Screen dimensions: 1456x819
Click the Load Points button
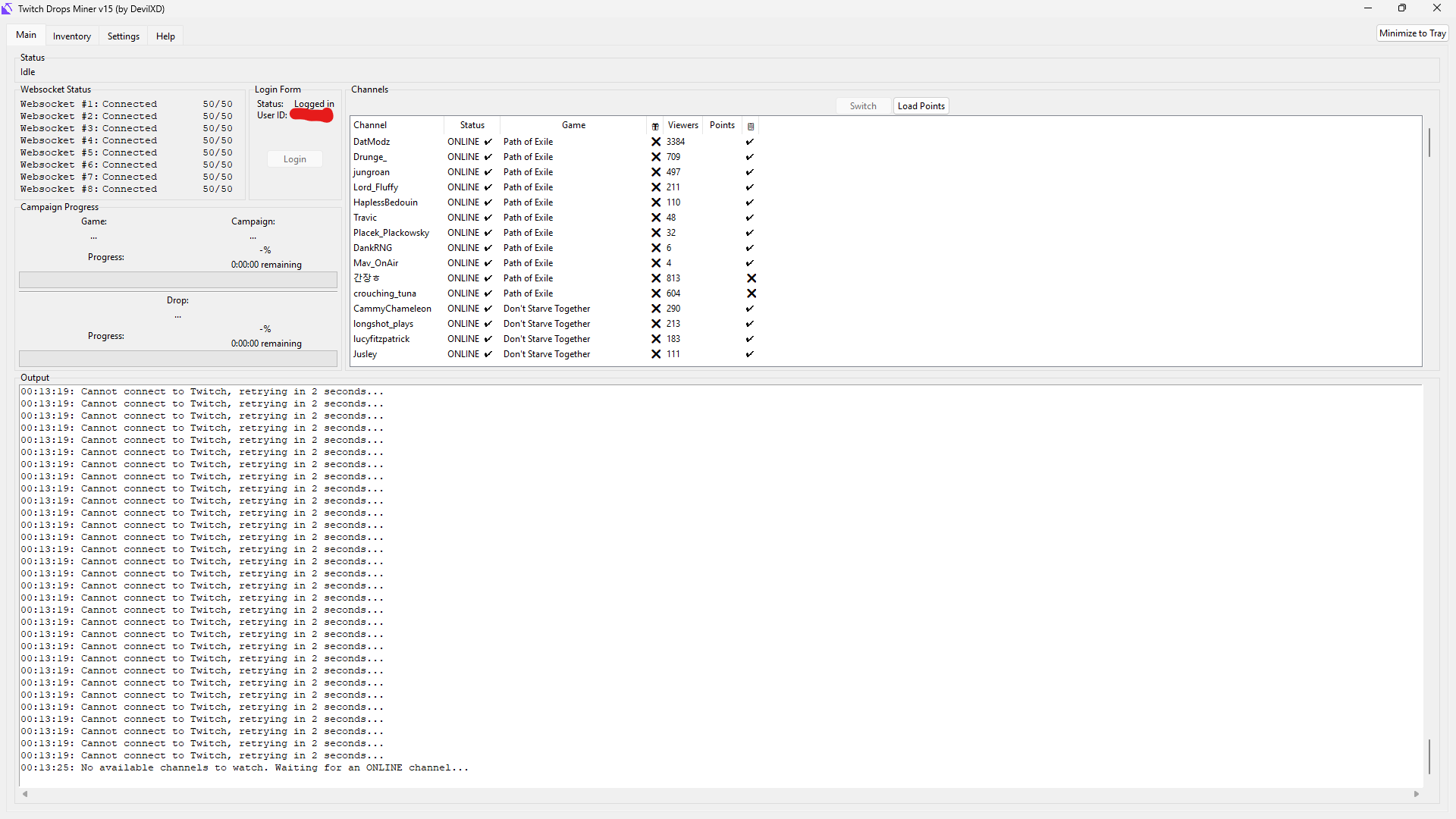(921, 105)
